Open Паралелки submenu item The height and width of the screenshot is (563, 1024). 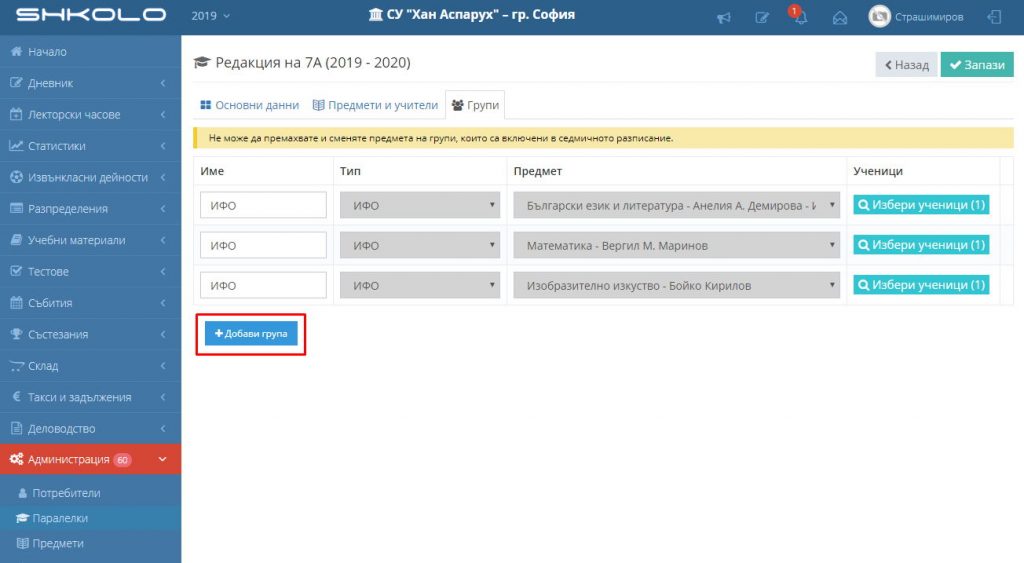click(90, 518)
